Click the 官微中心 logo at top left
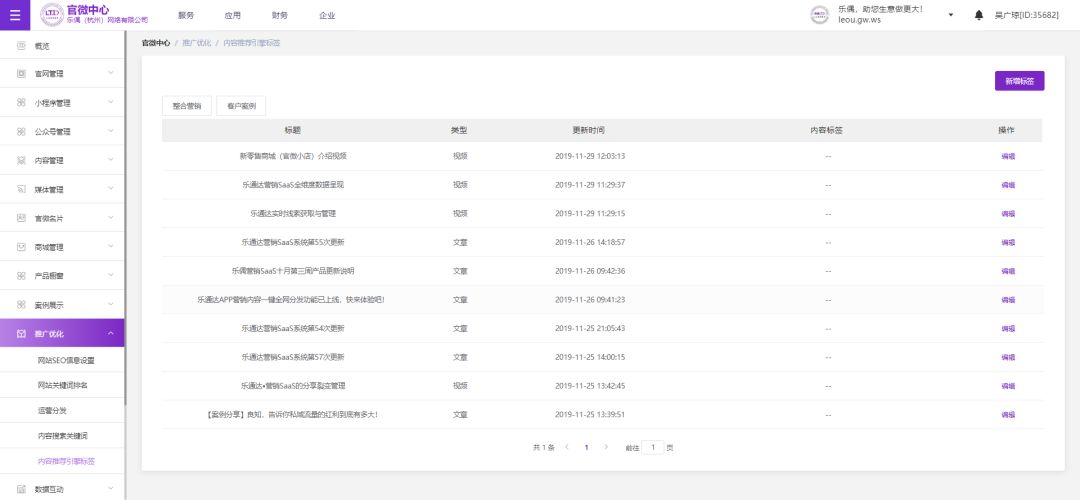The width and height of the screenshot is (1080, 500). point(94,15)
